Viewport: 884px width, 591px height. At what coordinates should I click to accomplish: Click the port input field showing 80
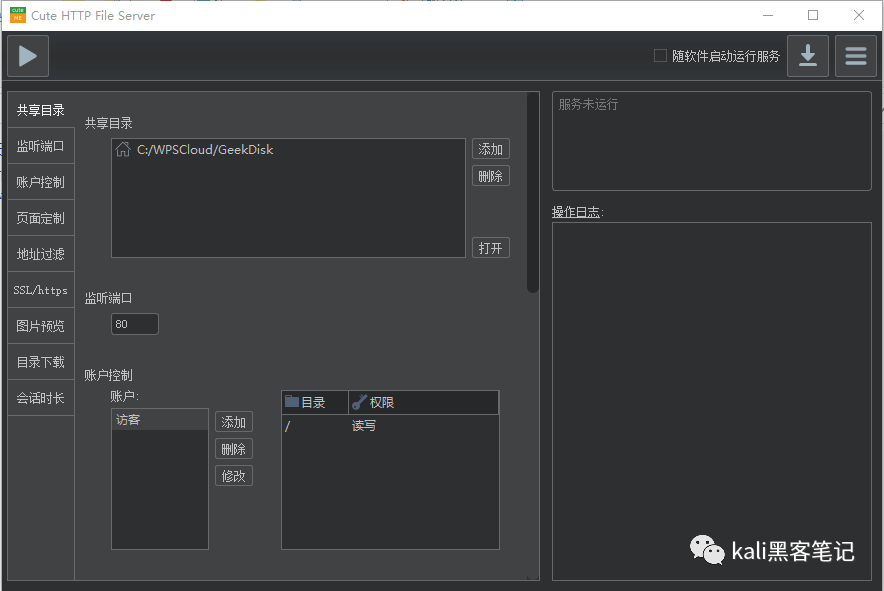(135, 324)
